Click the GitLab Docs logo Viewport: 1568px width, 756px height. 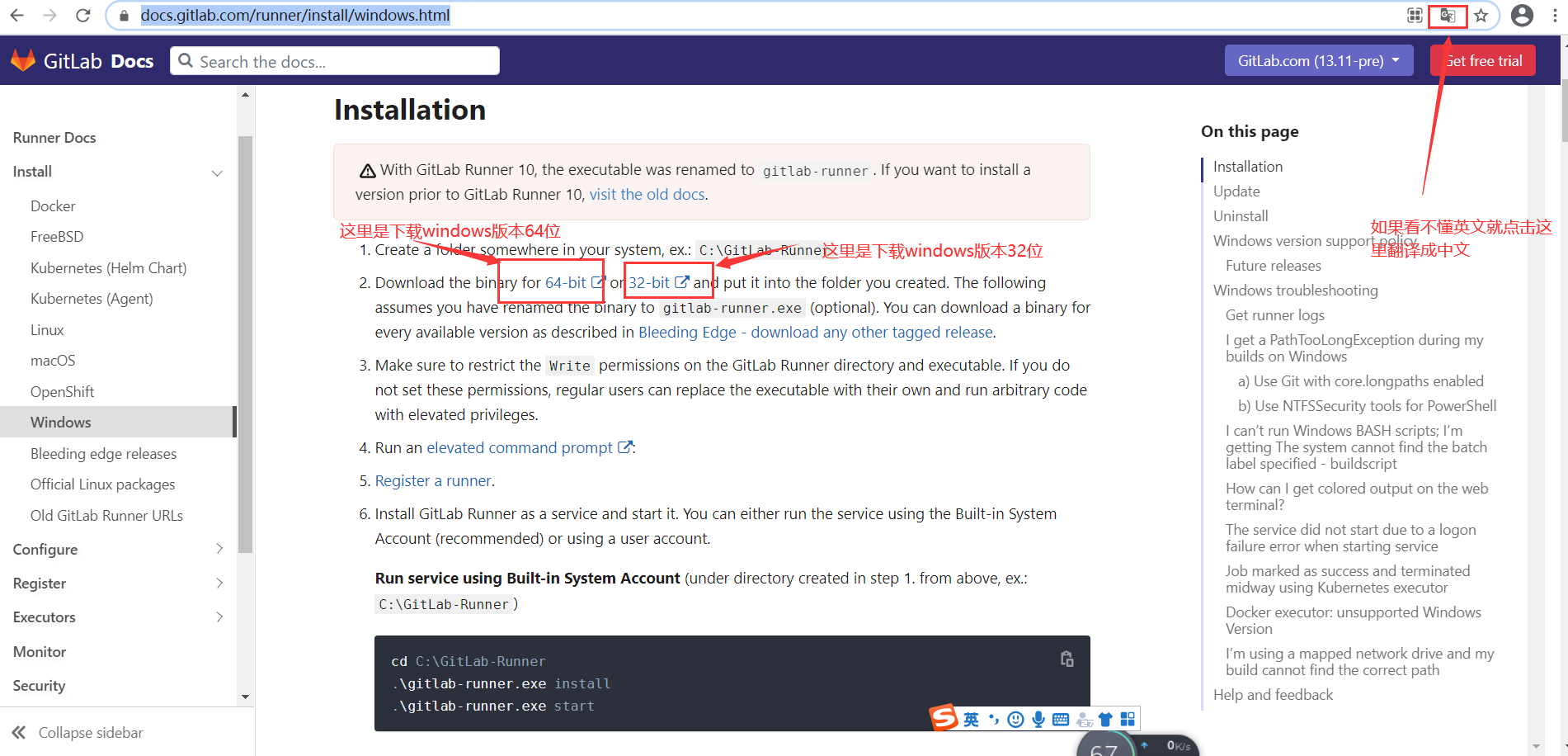coord(82,59)
